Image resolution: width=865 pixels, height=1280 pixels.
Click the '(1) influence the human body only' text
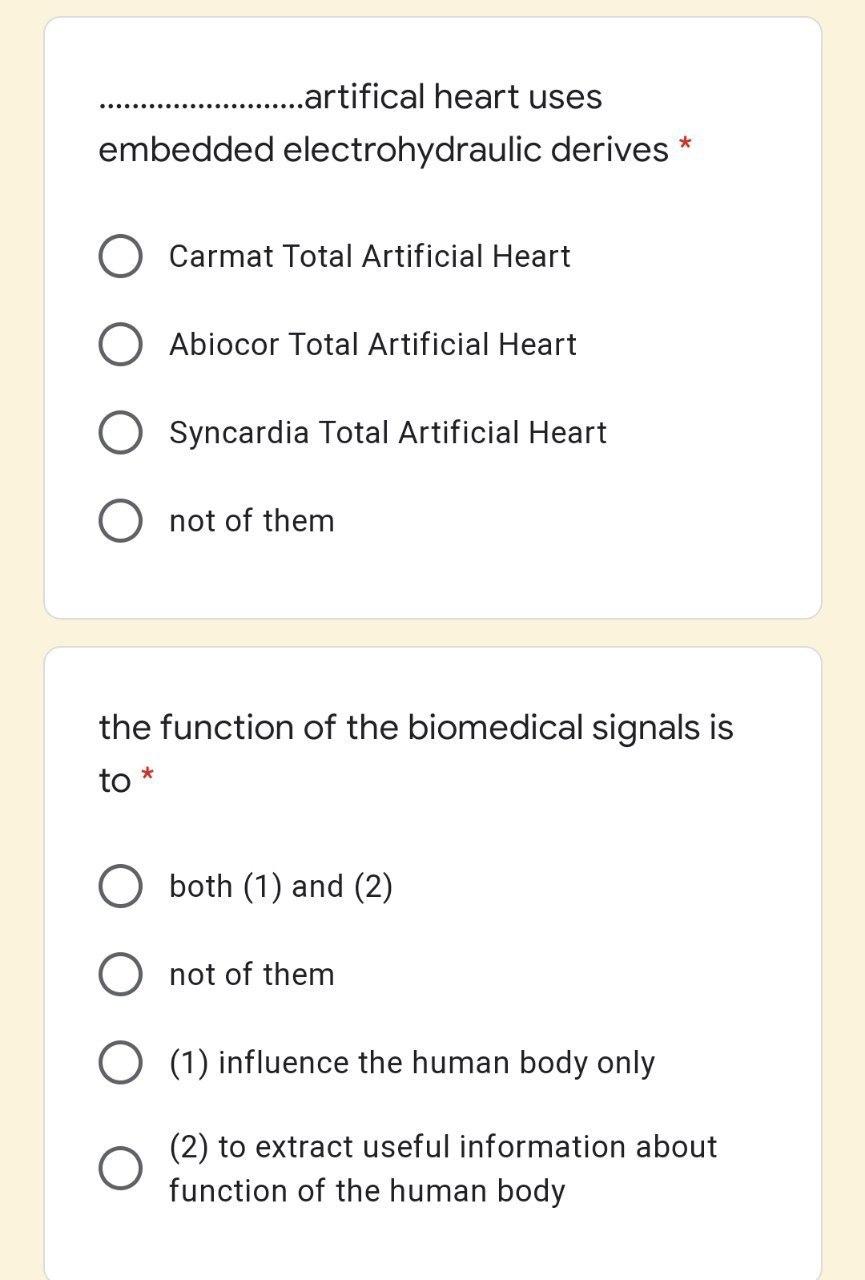pyautogui.click(x=412, y=1063)
